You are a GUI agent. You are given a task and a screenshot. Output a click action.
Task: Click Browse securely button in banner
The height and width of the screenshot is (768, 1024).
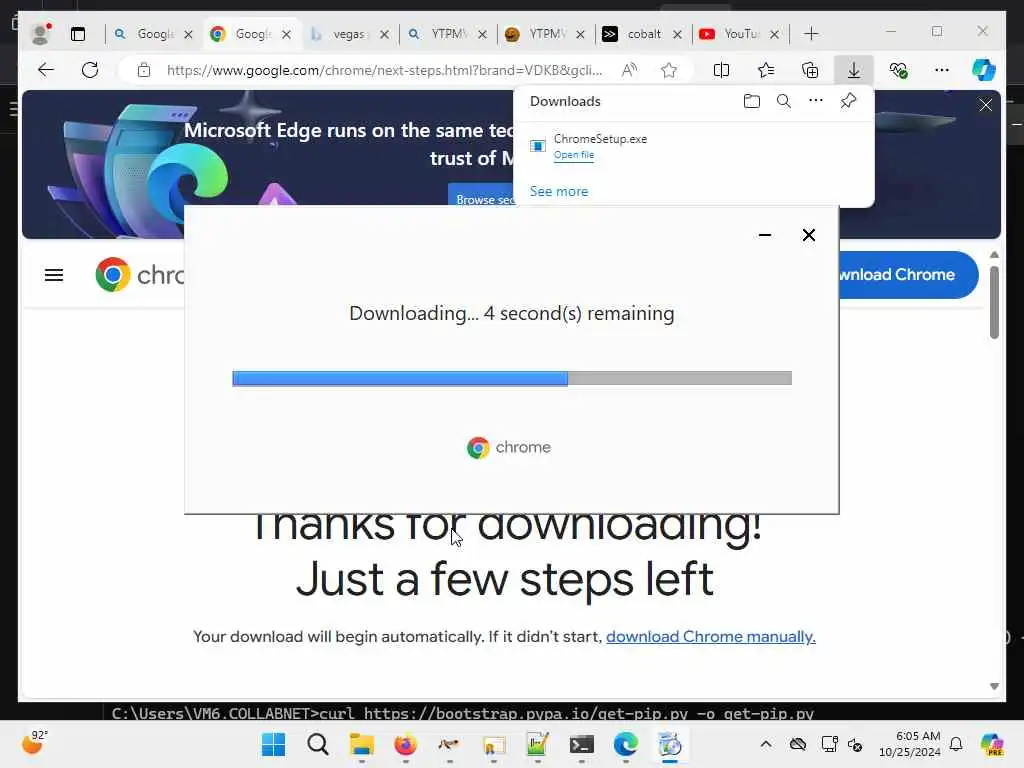coord(483,197)
